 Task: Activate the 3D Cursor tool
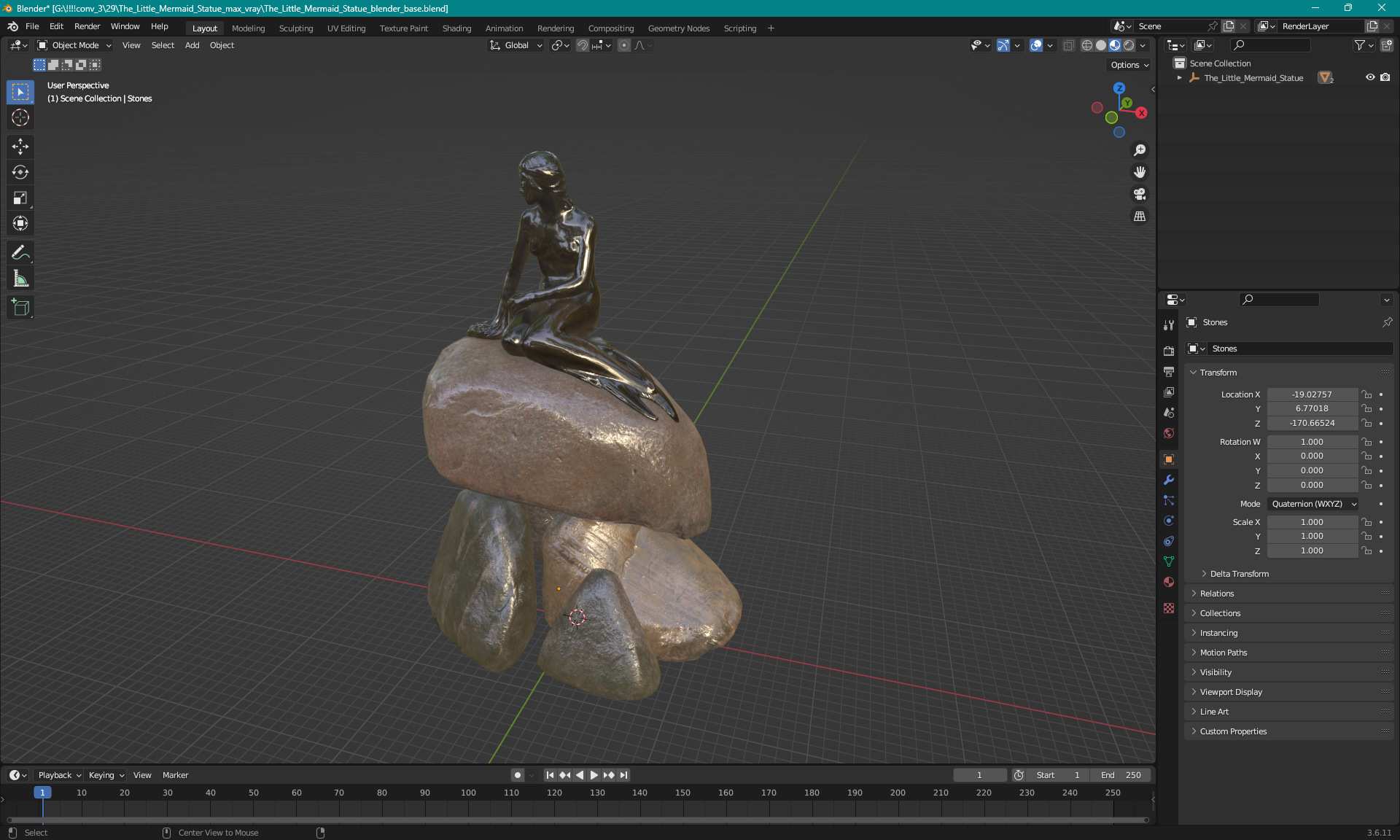point(20,117)
